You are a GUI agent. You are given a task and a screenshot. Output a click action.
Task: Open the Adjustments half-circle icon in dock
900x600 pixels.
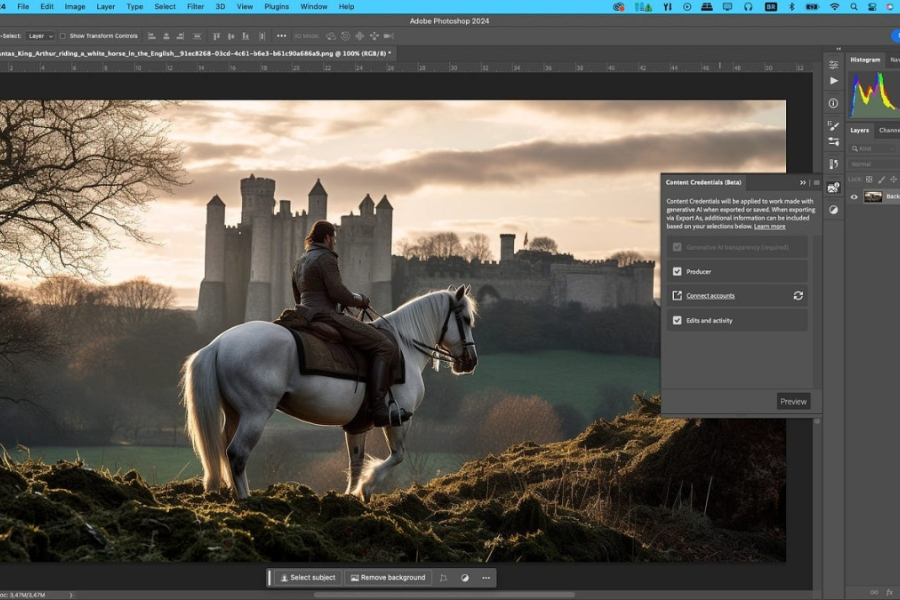coord(834,210)
